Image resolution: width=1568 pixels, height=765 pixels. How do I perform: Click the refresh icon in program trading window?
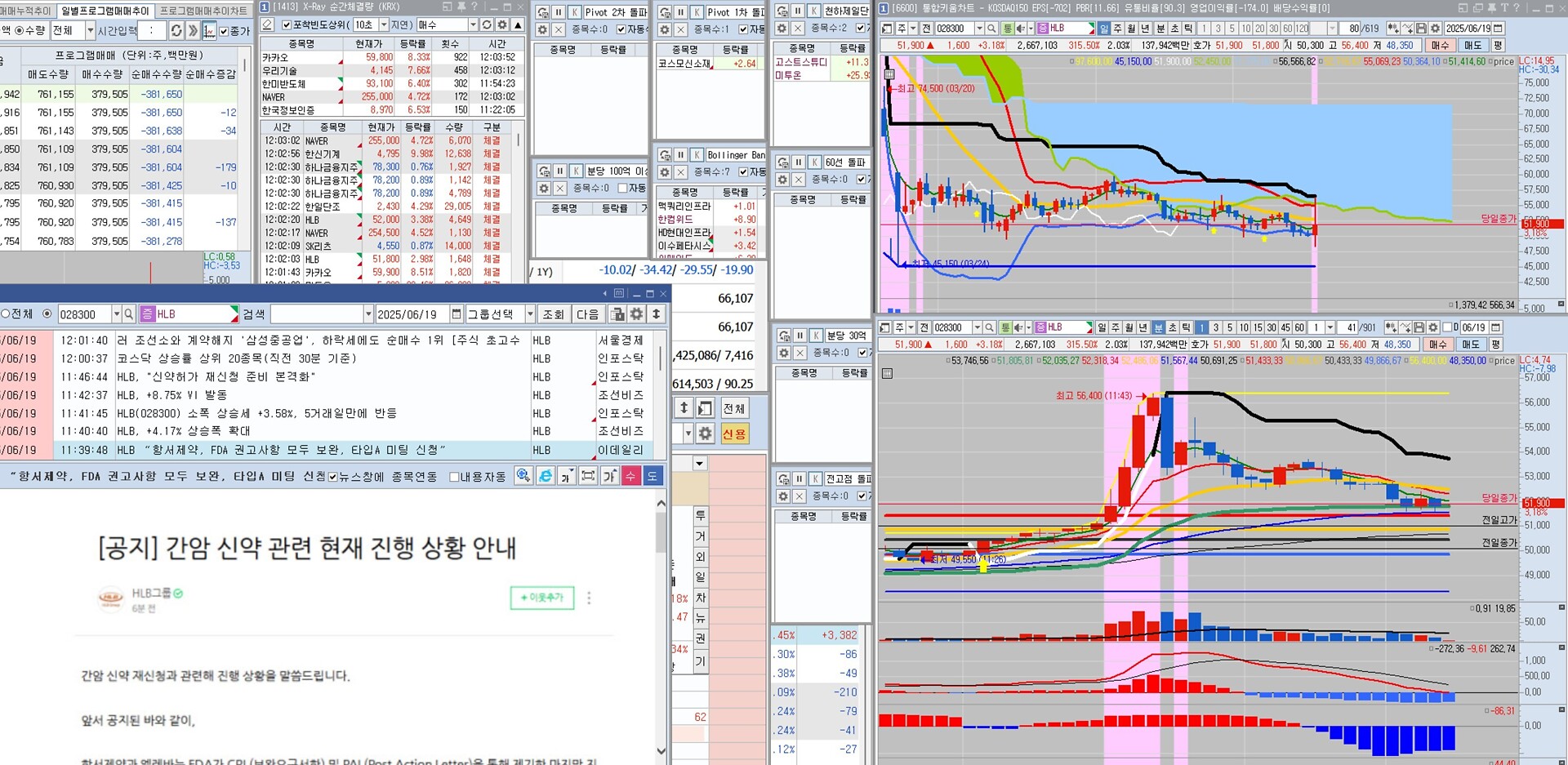pos(176,31)
